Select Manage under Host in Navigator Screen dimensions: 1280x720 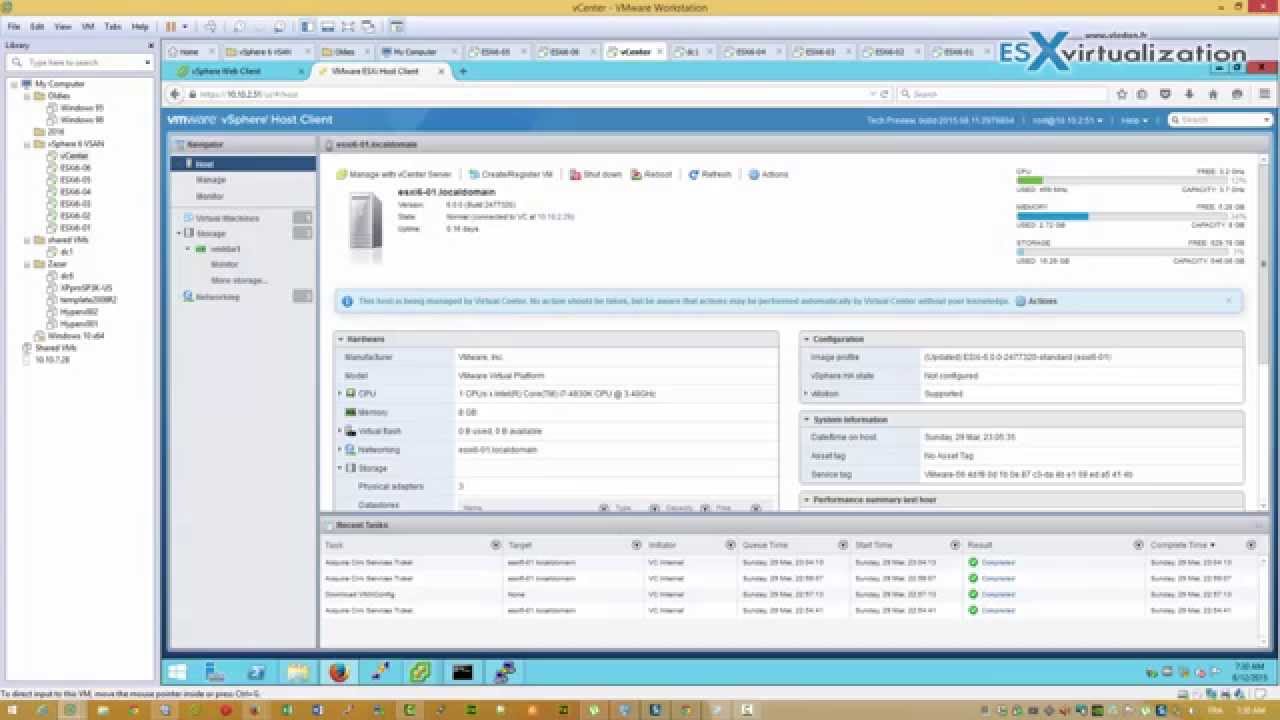click(x=211, y=180)
